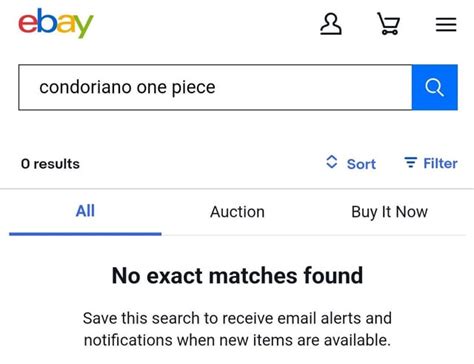Open the account profile icon
The image size is (474, 364).
click(x=331, y=24)
